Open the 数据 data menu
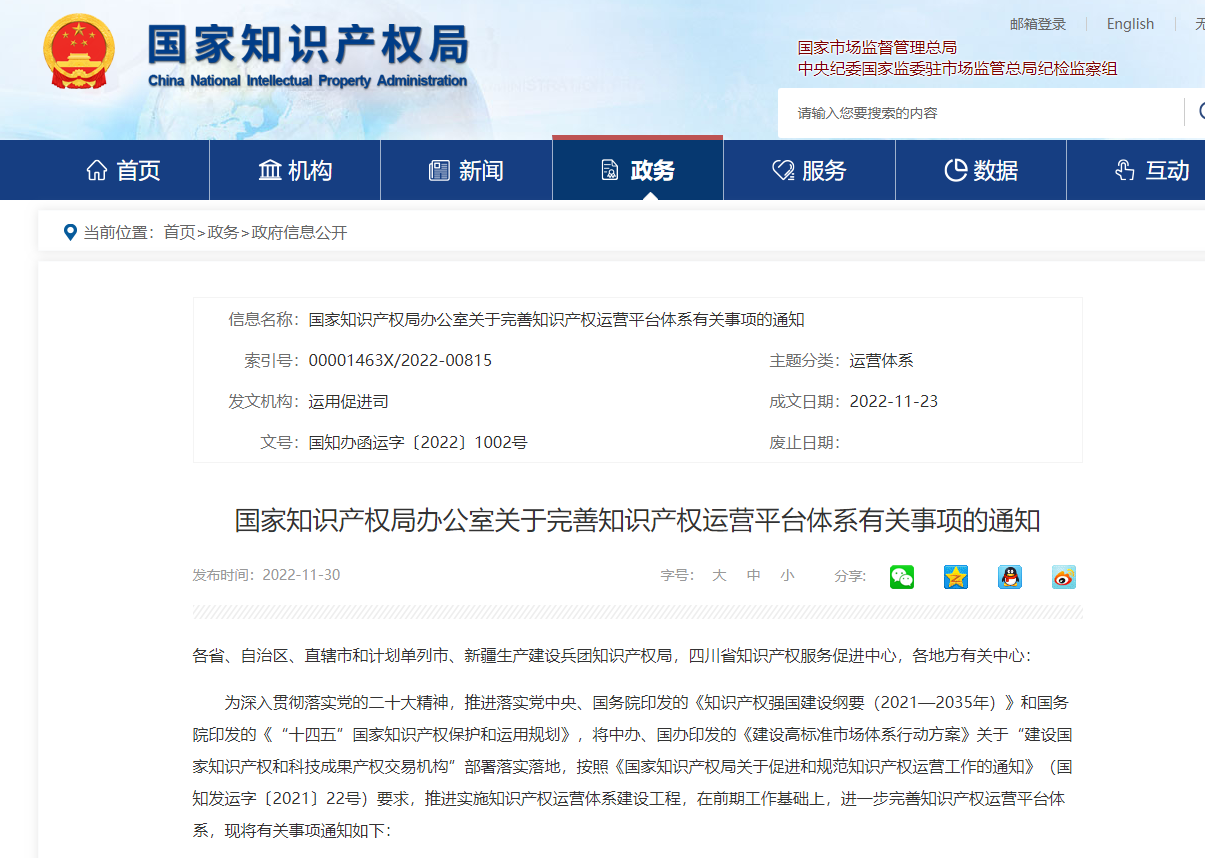This screenshot has height=858, width=1205. pos(981,171)
